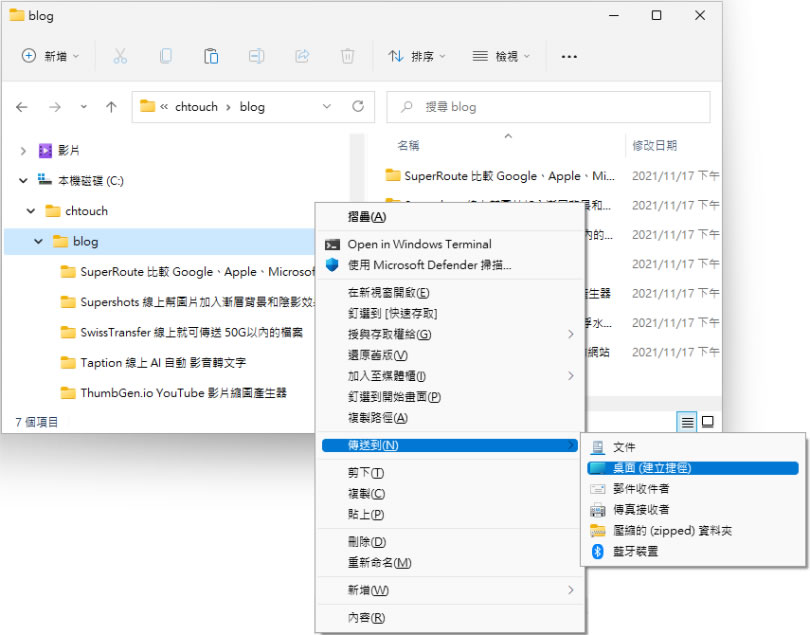
Task: Open the three-dots See more menu
Action: [x=569, y=56]
